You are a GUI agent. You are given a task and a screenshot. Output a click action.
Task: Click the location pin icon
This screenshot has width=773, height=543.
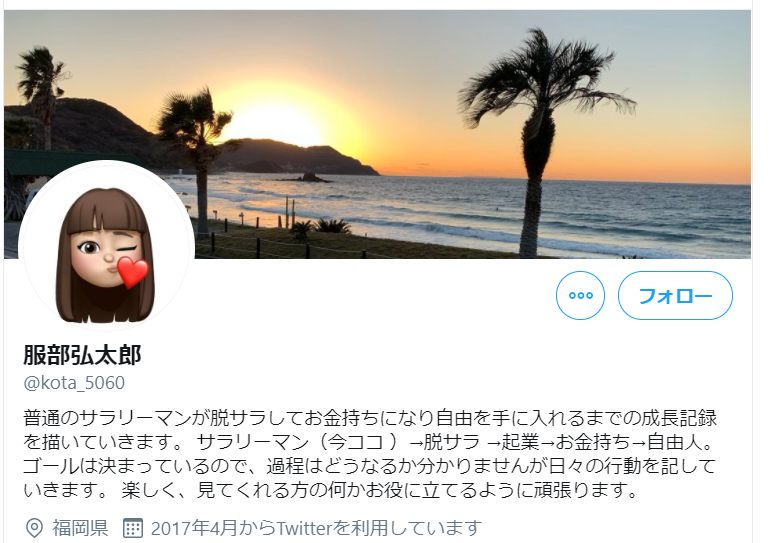(34, 528)
